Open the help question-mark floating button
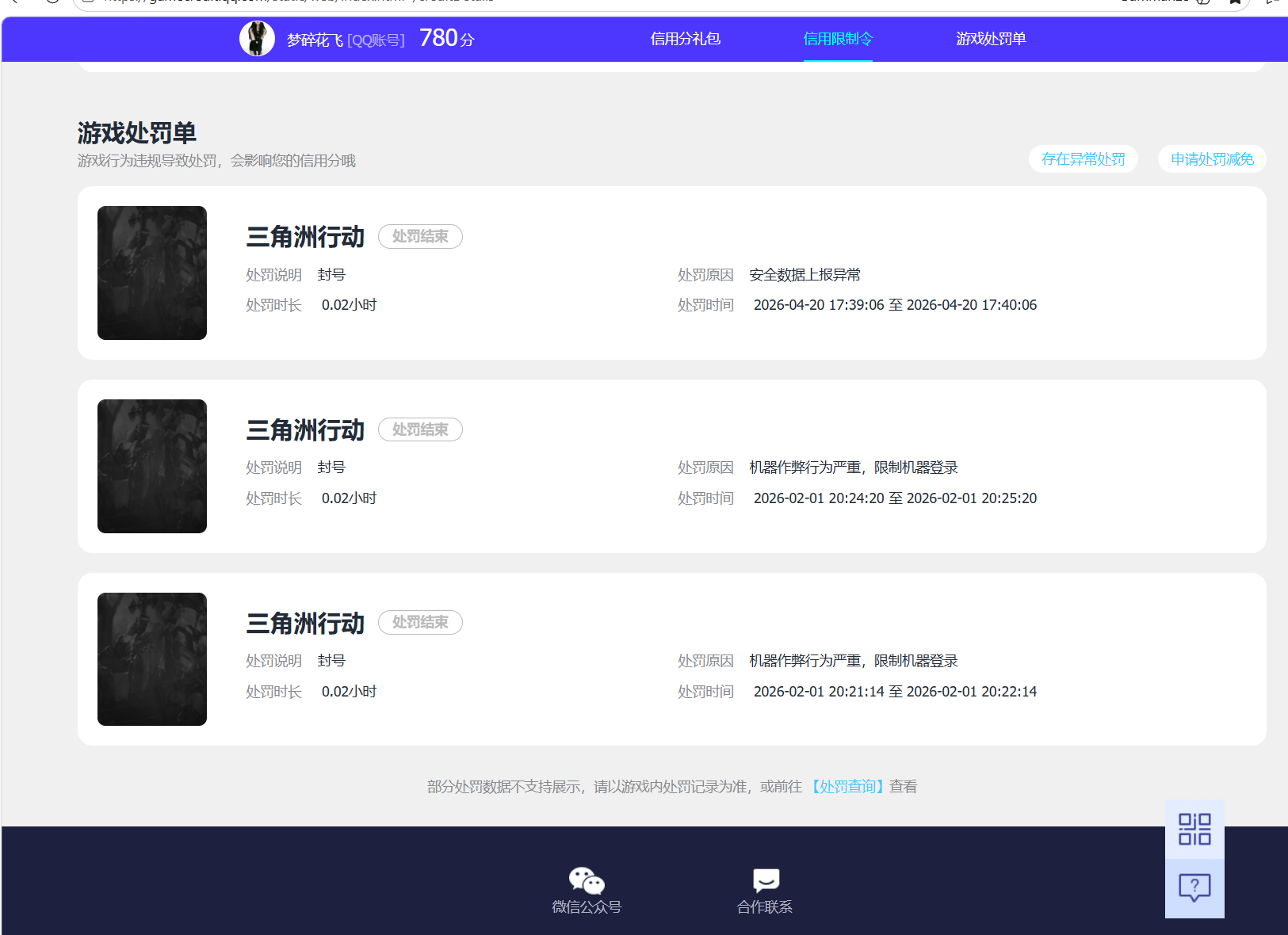Viewport: 1288px width, 935px height. point(1194,888)
